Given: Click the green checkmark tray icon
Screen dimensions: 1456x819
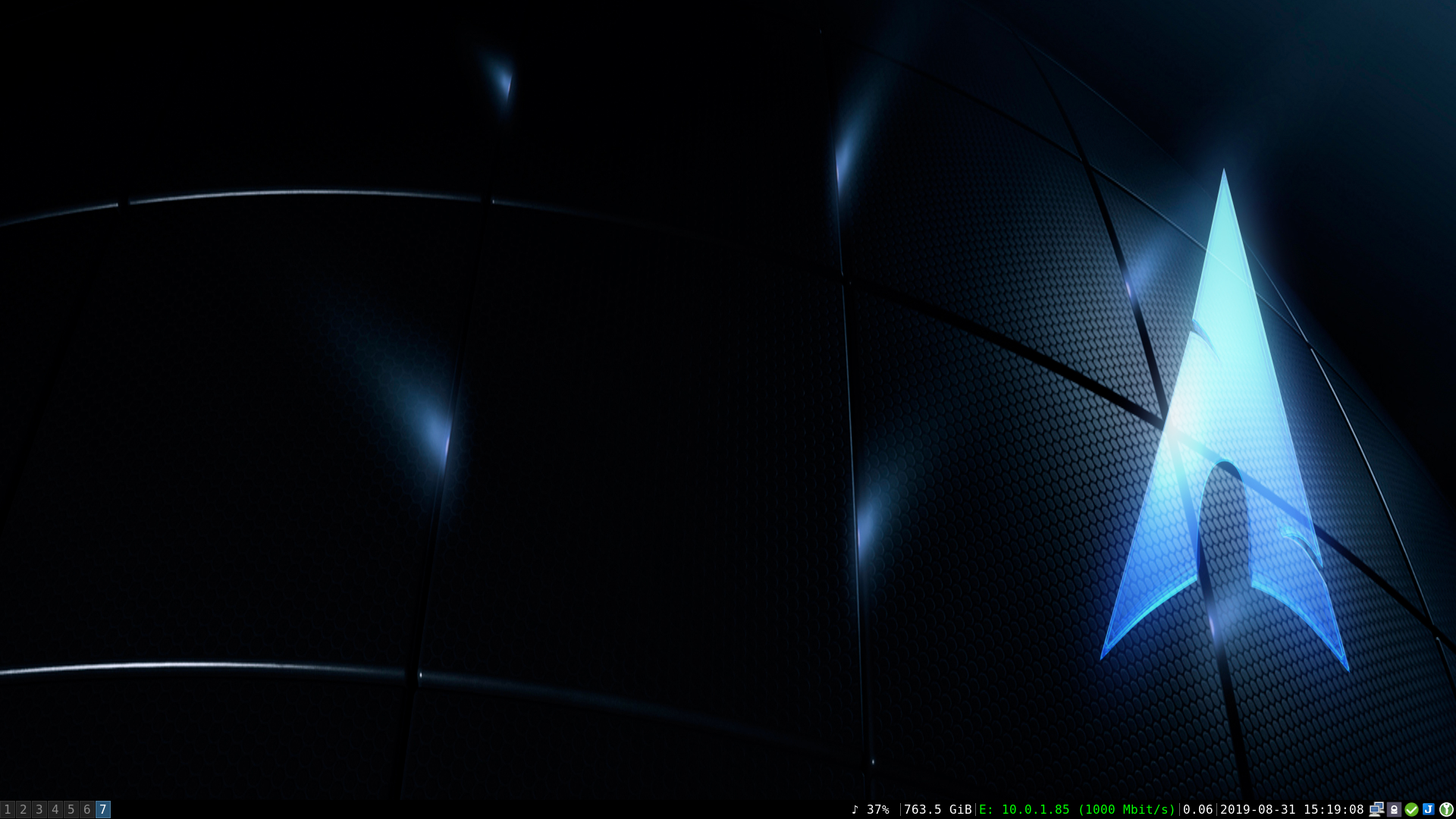Looking at the screenshot, I should coord(1411,809).
